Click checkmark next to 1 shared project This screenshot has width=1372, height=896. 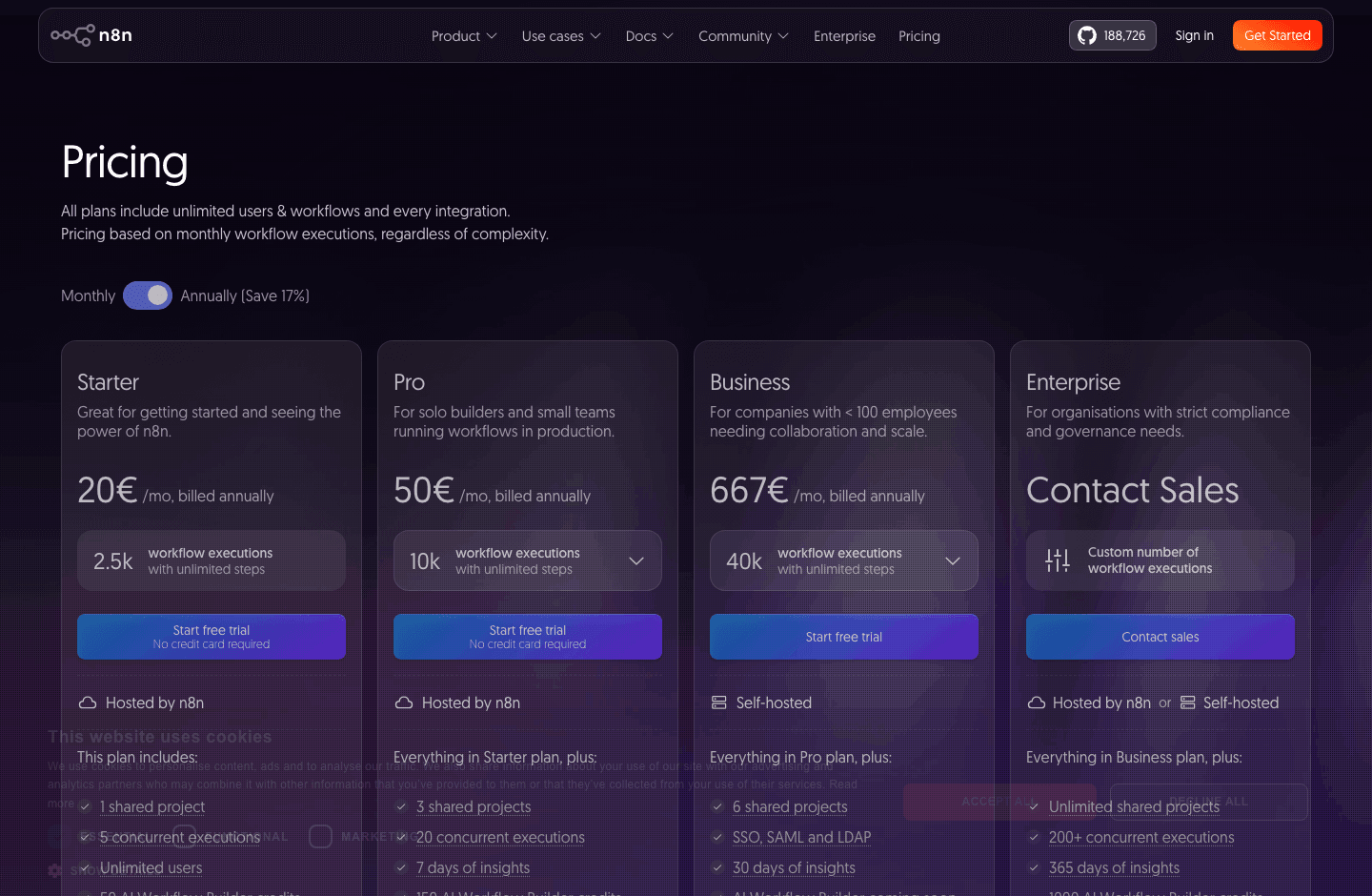click(85, 806)
